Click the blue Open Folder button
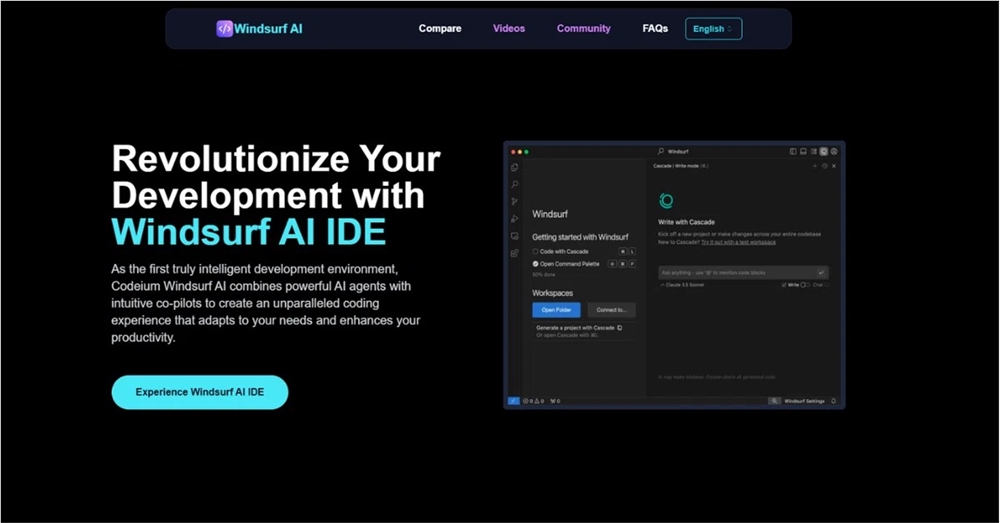This screenshot has height=523, width=1000. click(x=556, y=310)
